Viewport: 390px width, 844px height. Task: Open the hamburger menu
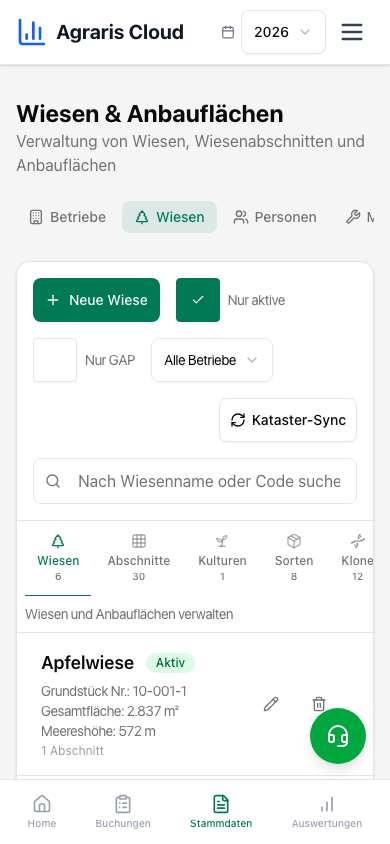tap(352, 32)
